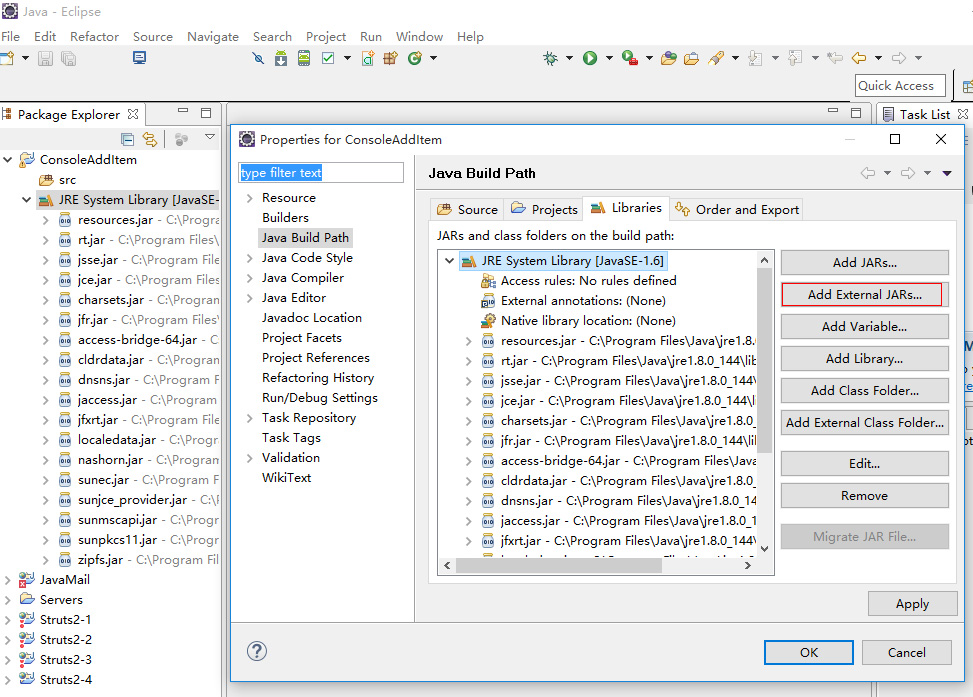This screenshot has width=973, height=697.
Task: Expand the Task Repository category
Action: point(249,418)
